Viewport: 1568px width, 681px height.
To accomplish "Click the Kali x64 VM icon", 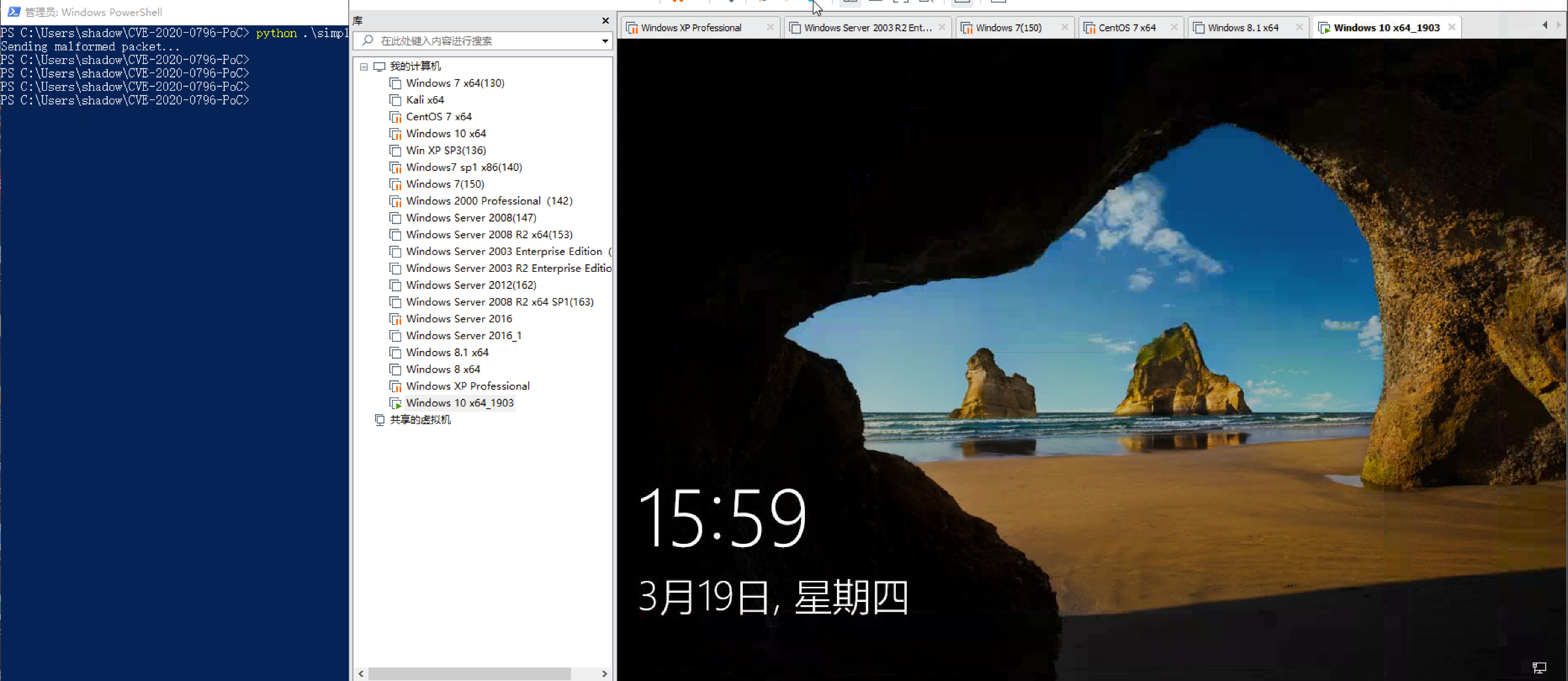I will [395, 100].
